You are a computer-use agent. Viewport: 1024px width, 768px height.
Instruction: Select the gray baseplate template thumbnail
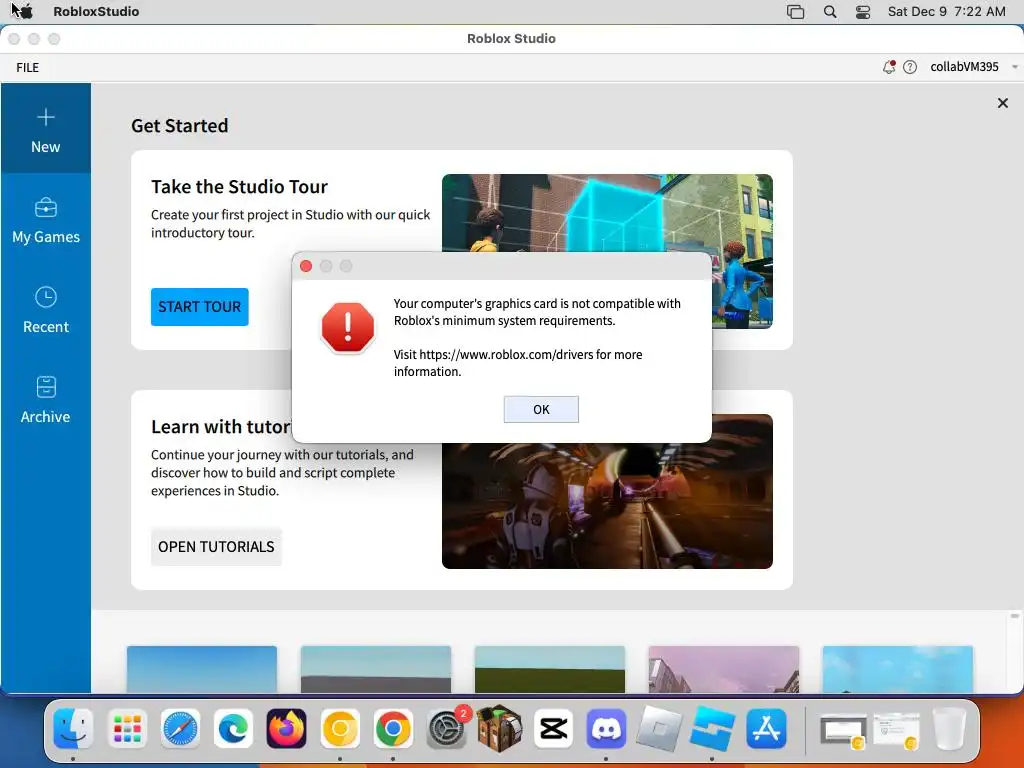(x=376, y=669)
